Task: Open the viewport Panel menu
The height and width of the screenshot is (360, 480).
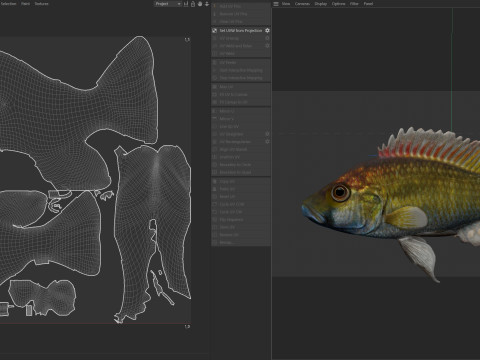Action: coord(368,4)
